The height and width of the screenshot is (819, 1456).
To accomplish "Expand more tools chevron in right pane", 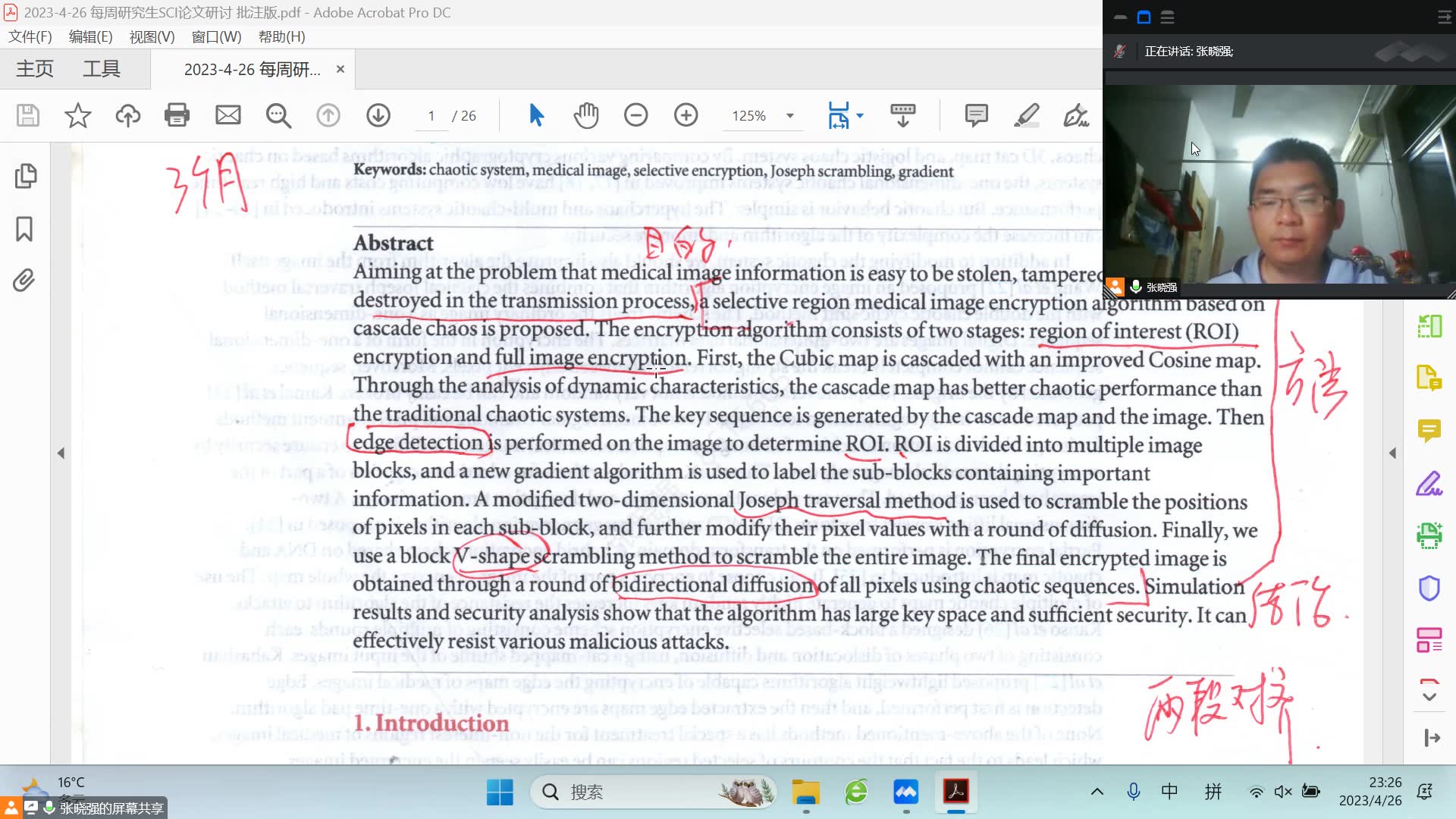I will pyautogui.click(x=1429, y=696).
